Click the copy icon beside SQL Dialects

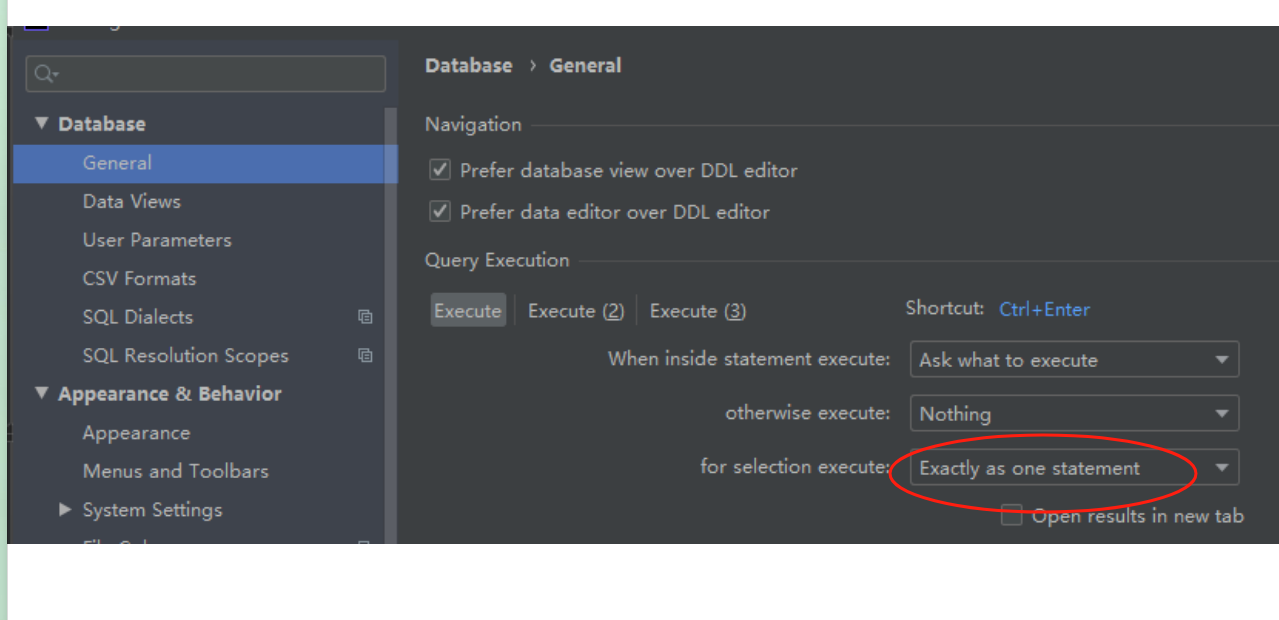365,317
